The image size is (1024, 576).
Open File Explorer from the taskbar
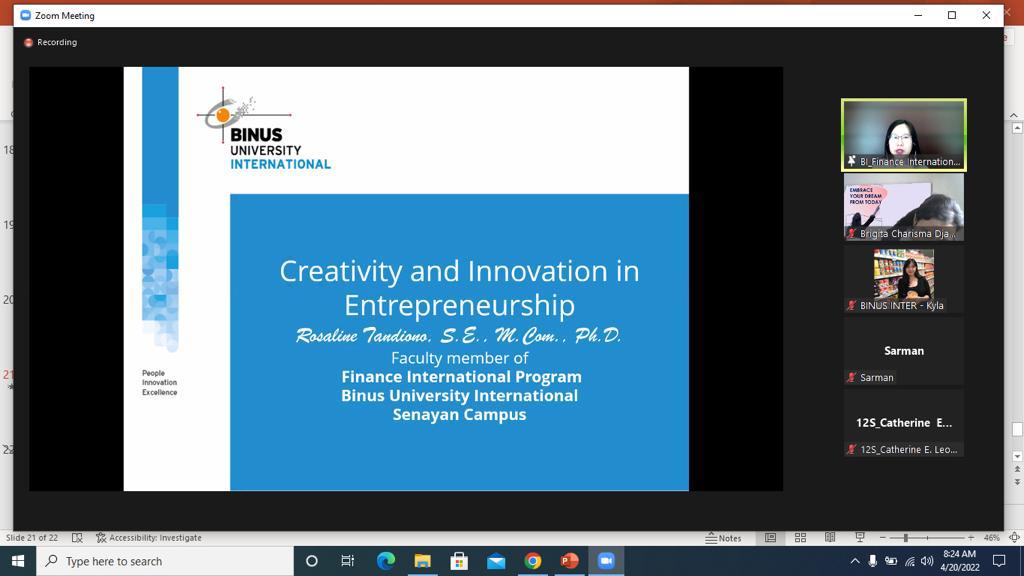423,561
